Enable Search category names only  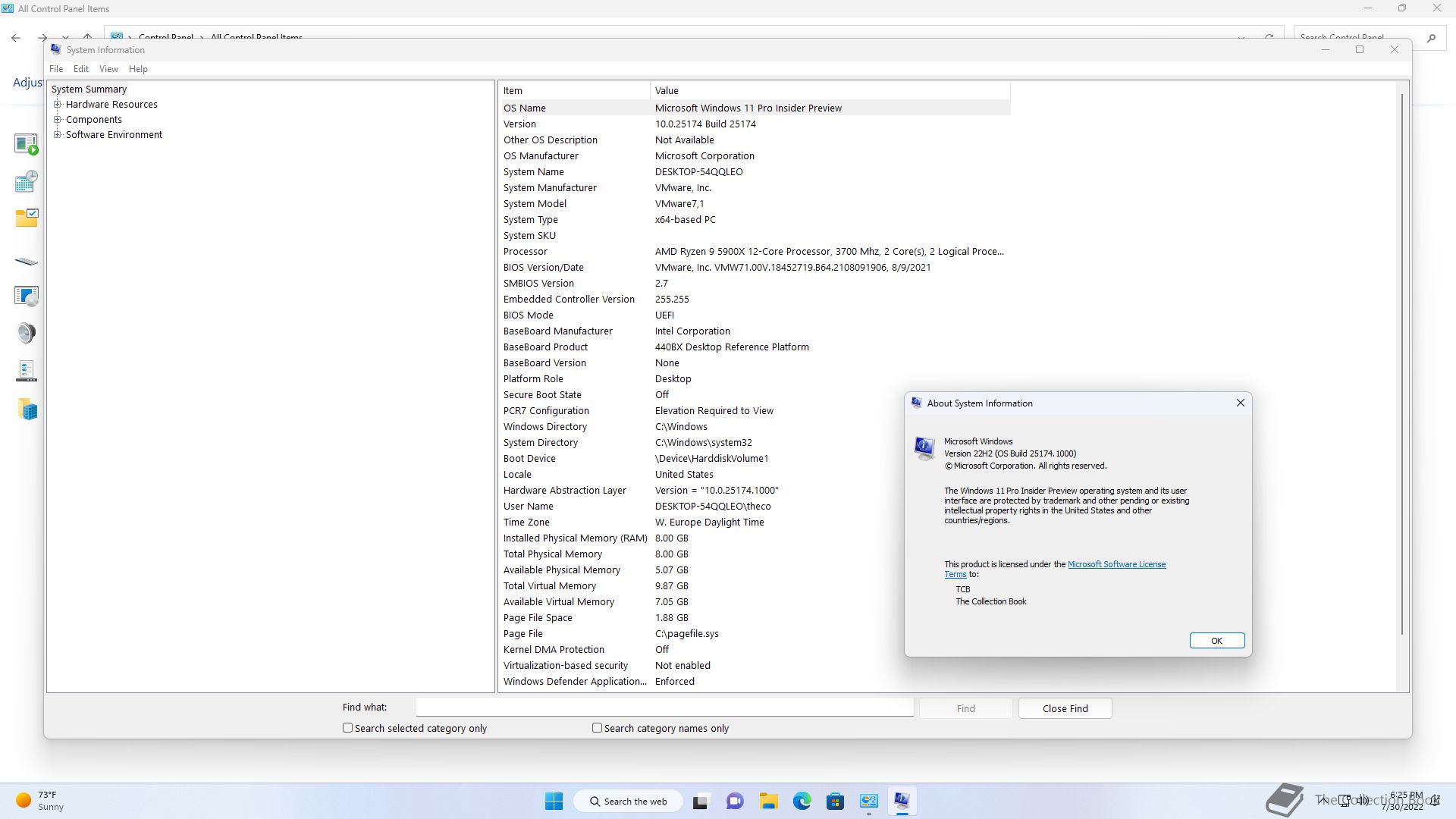[x=597, y=728]
